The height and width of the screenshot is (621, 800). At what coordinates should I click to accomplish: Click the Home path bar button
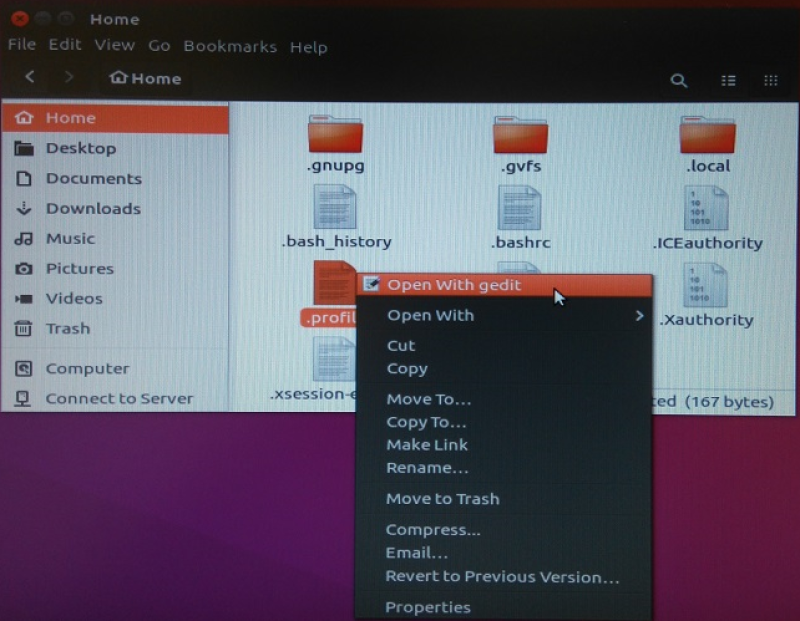click(146, 78)
